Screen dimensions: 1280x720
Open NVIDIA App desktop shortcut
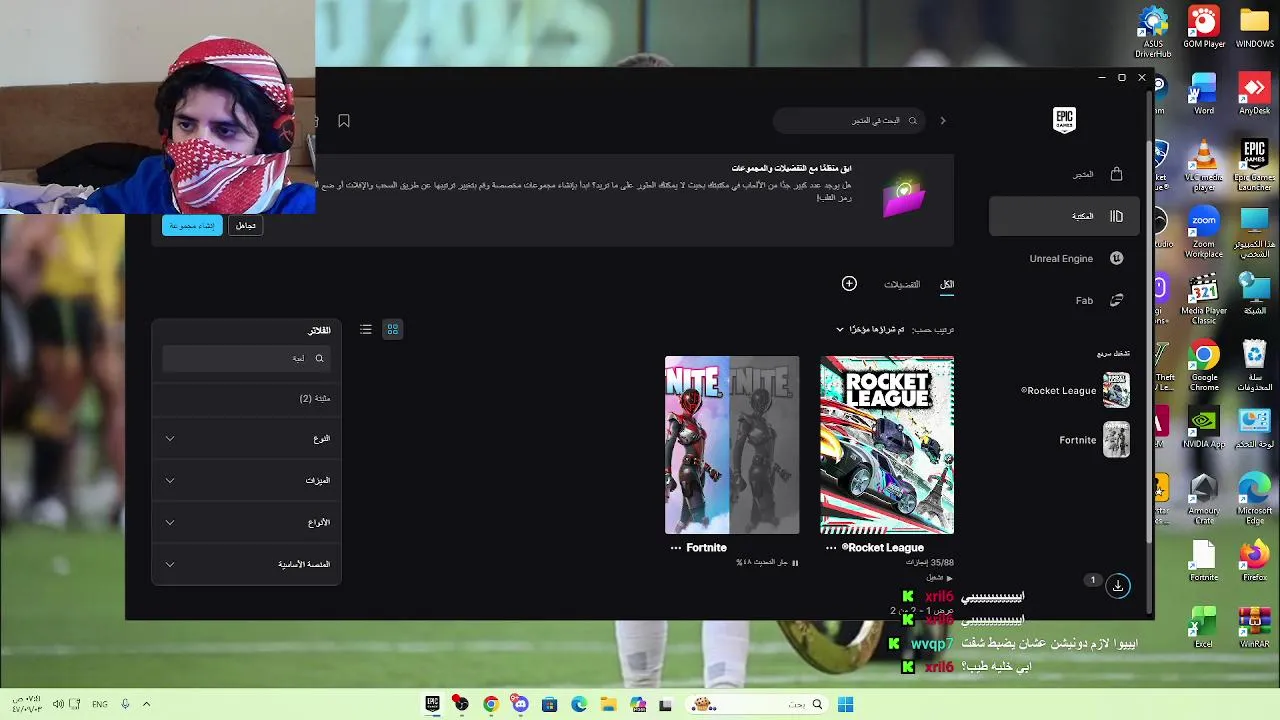1204,428
